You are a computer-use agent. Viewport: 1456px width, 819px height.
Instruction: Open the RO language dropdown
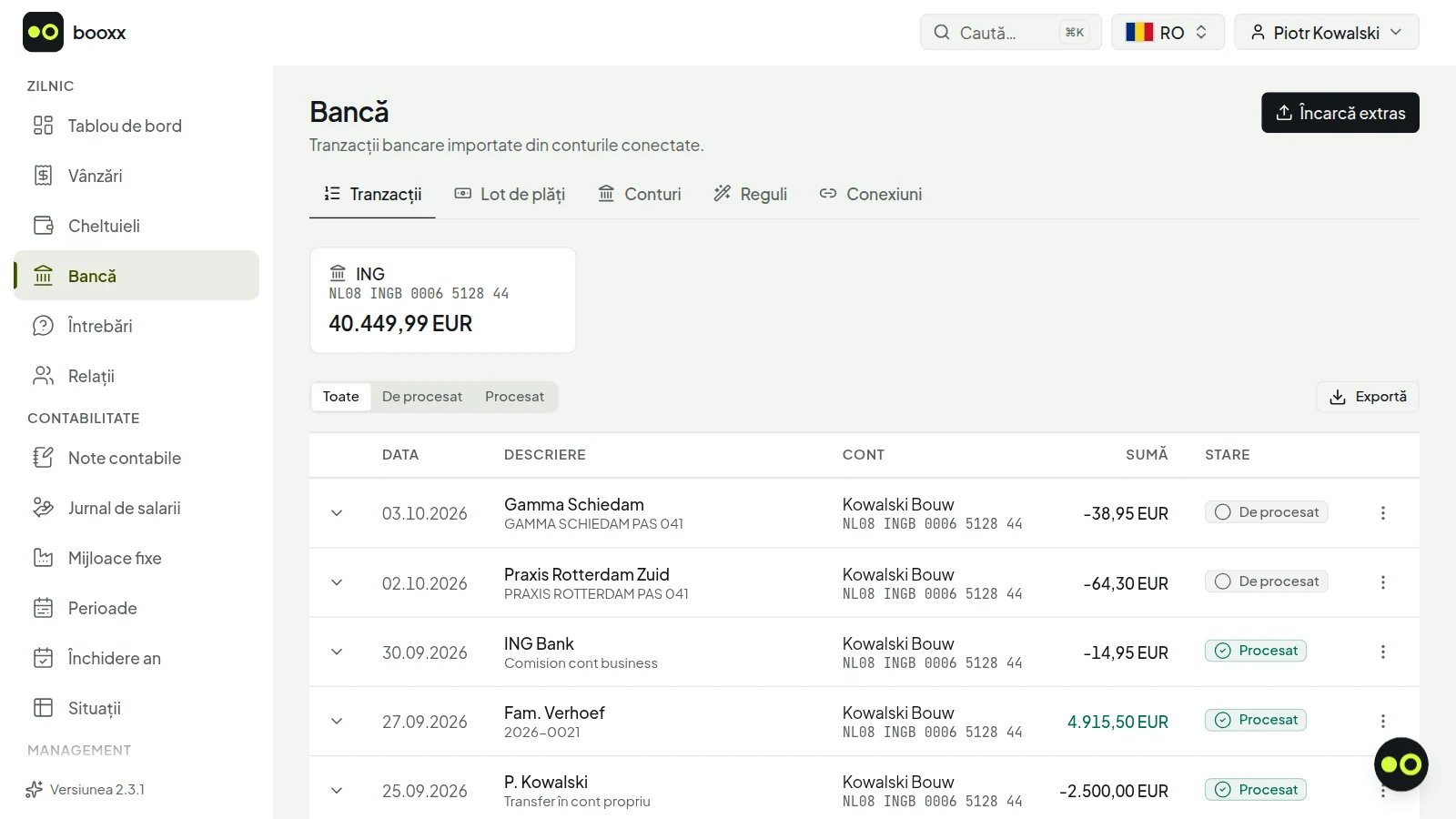(1168, 33)
